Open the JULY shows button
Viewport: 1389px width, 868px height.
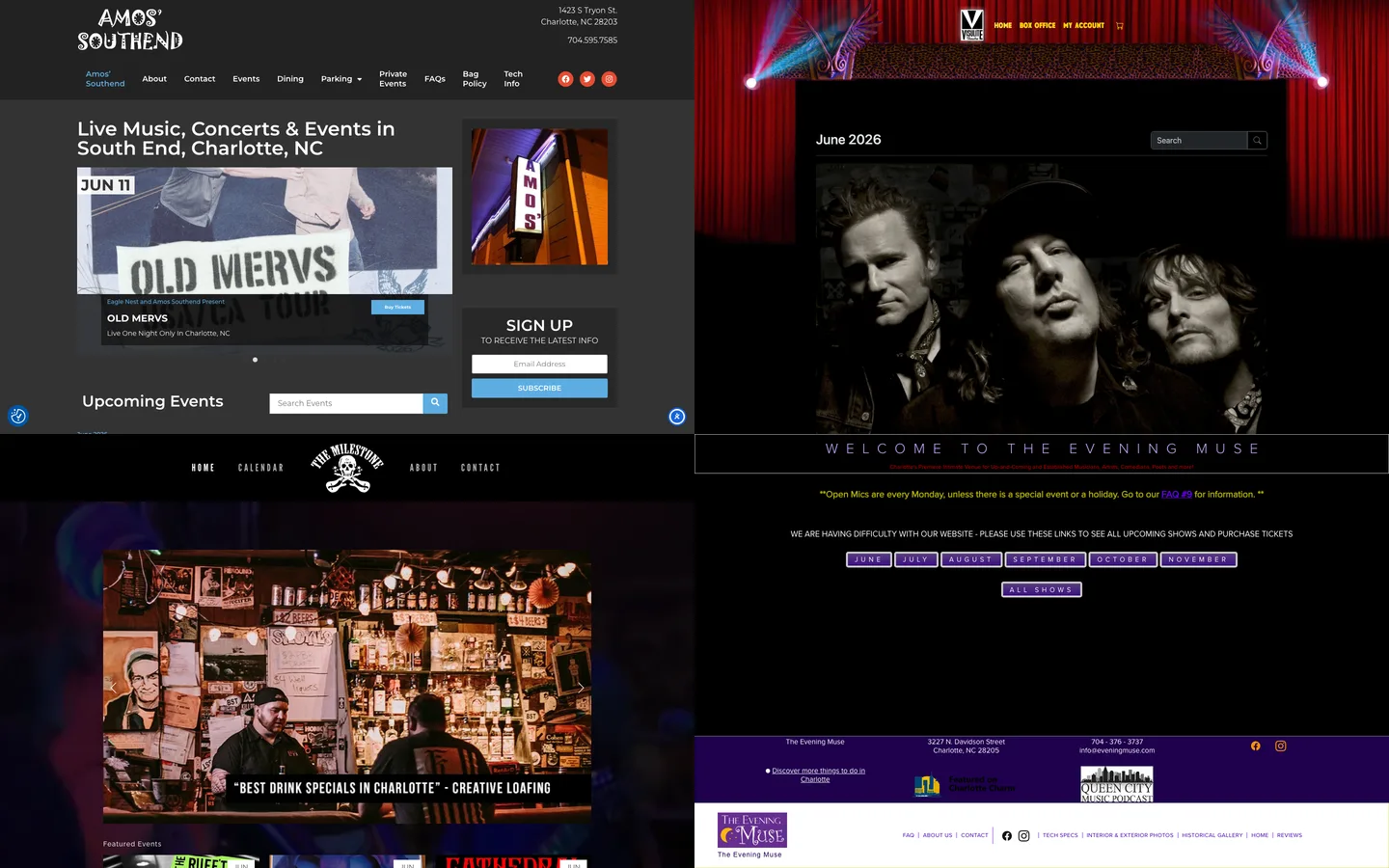916,559
